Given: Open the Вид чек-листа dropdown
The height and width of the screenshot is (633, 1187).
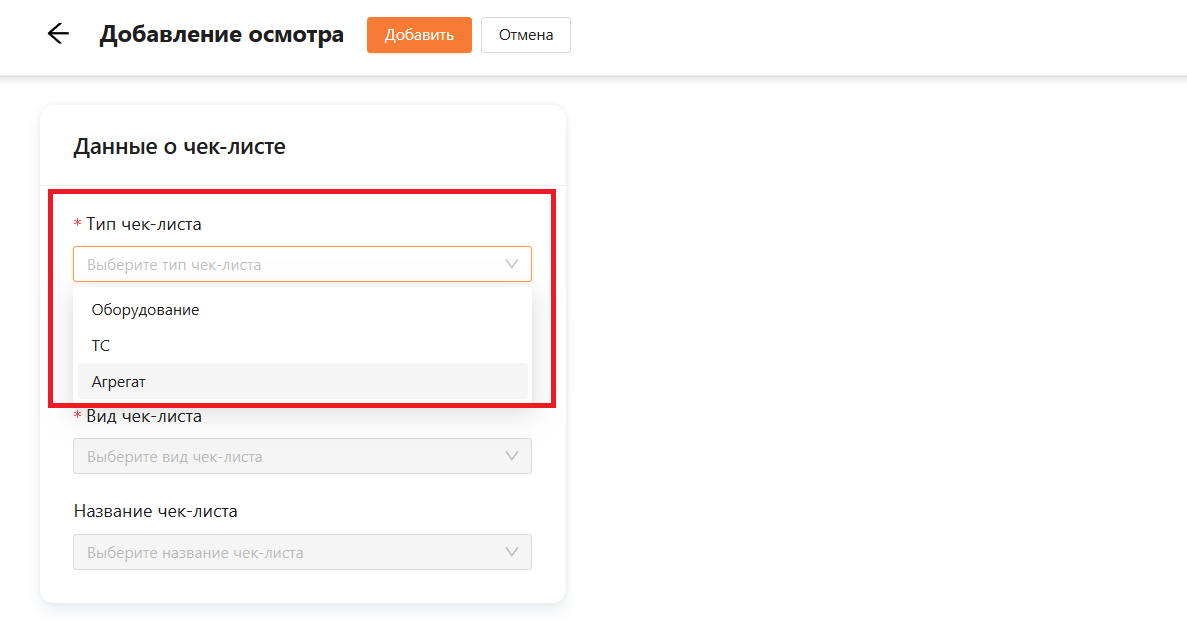Looking at the screenshot, I should point(290,456).
